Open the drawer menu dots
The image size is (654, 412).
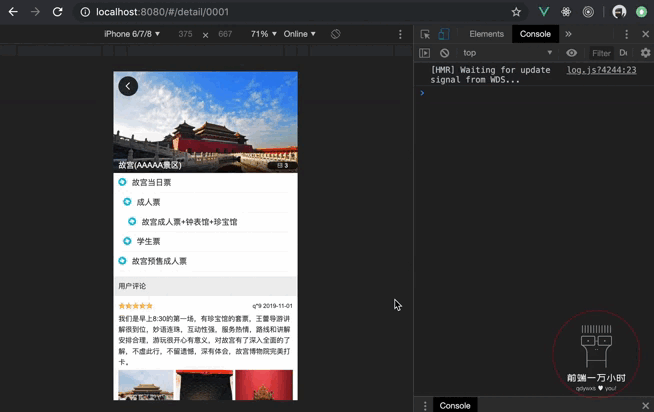(x=425, y=405)
